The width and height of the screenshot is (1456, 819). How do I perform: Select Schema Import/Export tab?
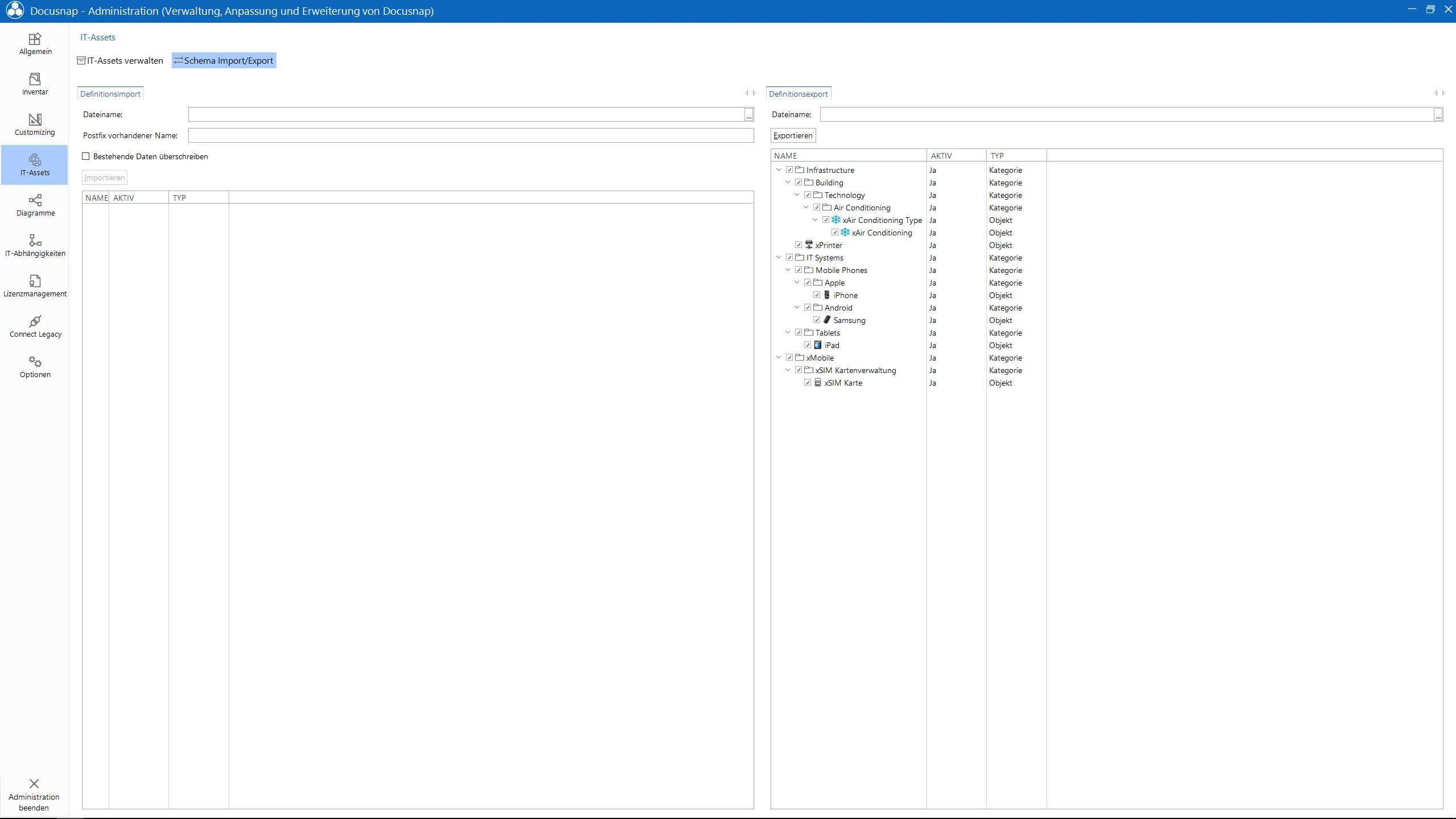point(224,60)
